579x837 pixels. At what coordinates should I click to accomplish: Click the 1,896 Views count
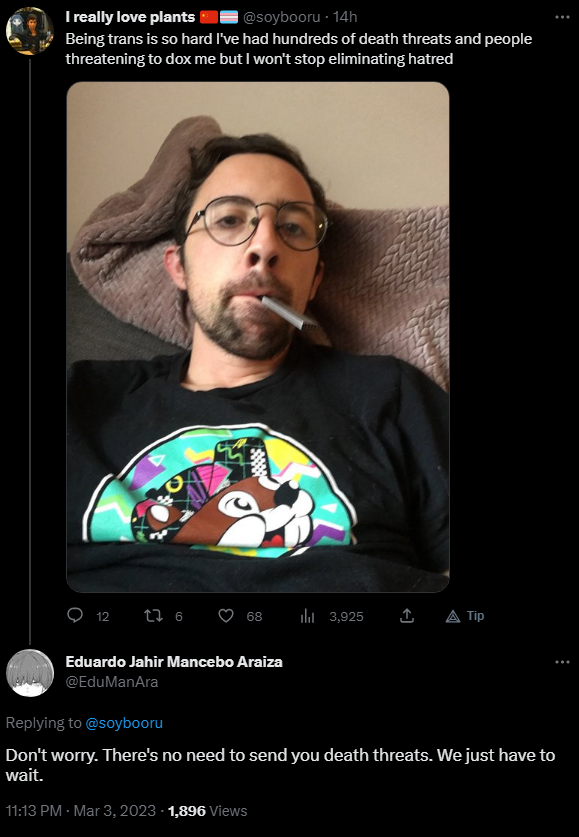pyautogui.click(x=208, y=811)
